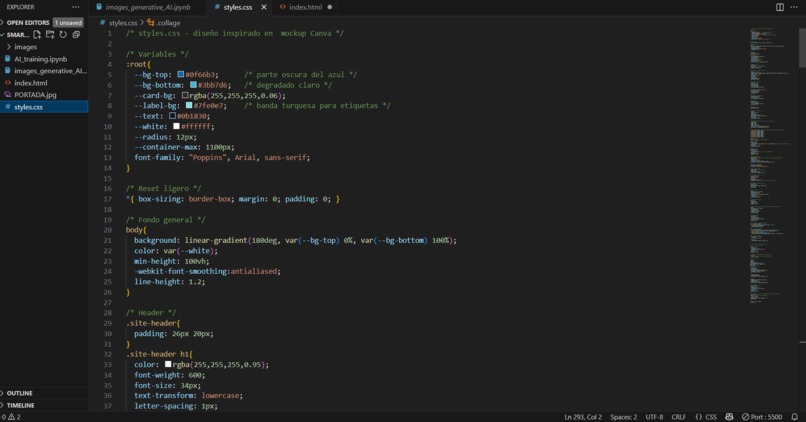
Task: Click the New File icon in Explorer
Action: tap(37, 34)
